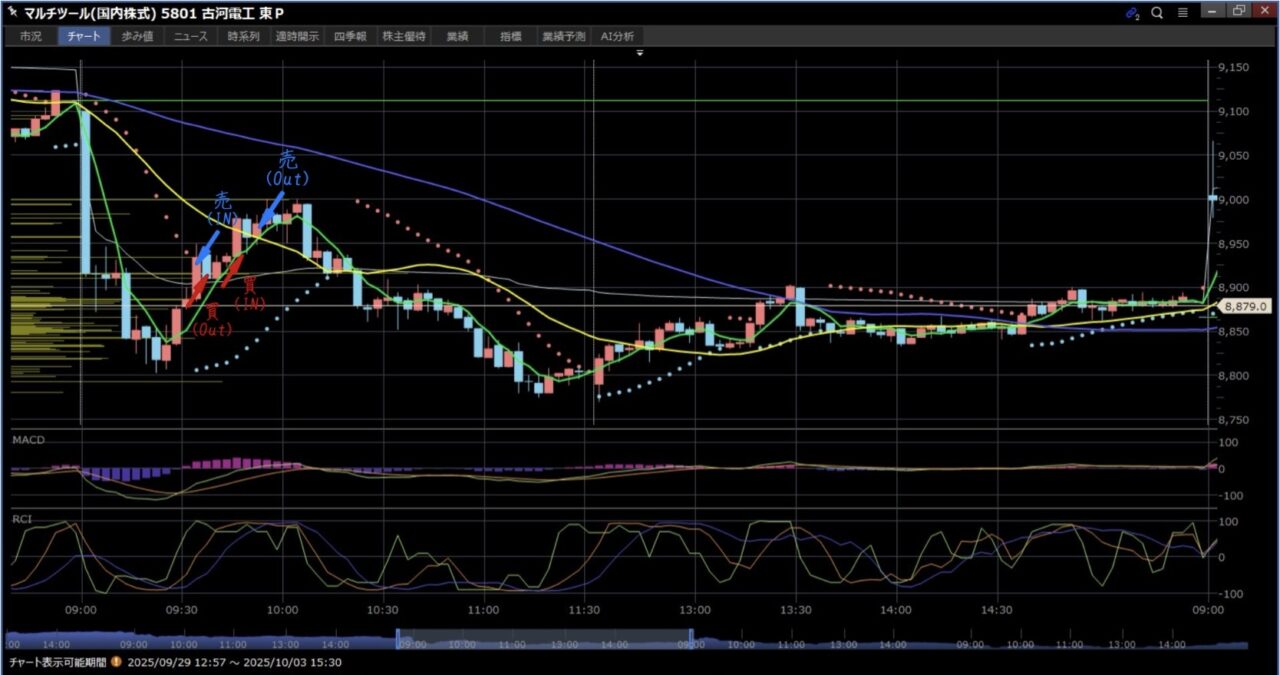This screenshot has height=675, width=1280.
Task: Select the 業績予測 tab
Action: 564,36
